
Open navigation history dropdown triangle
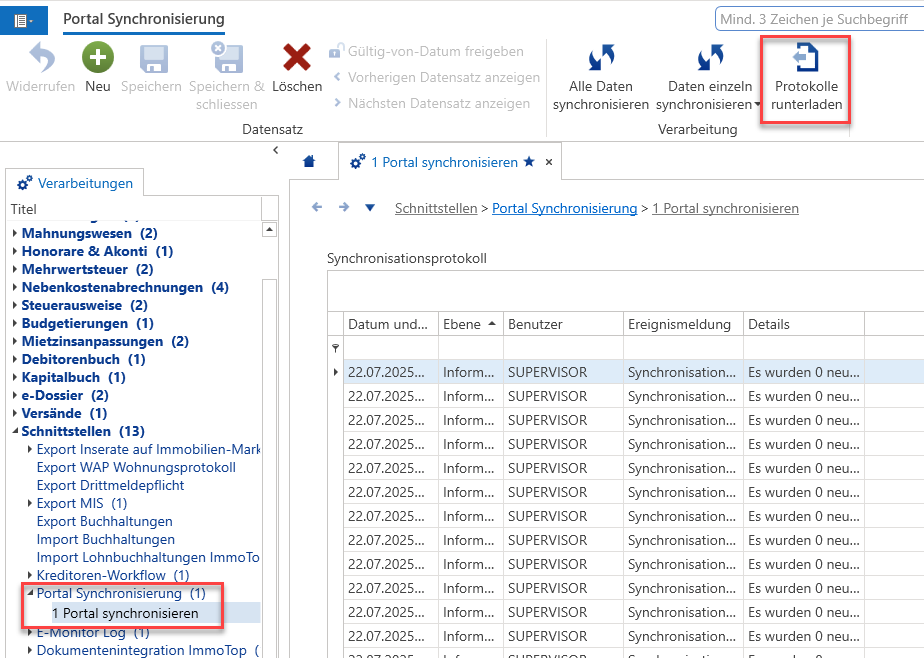click(x=369, y=207)
